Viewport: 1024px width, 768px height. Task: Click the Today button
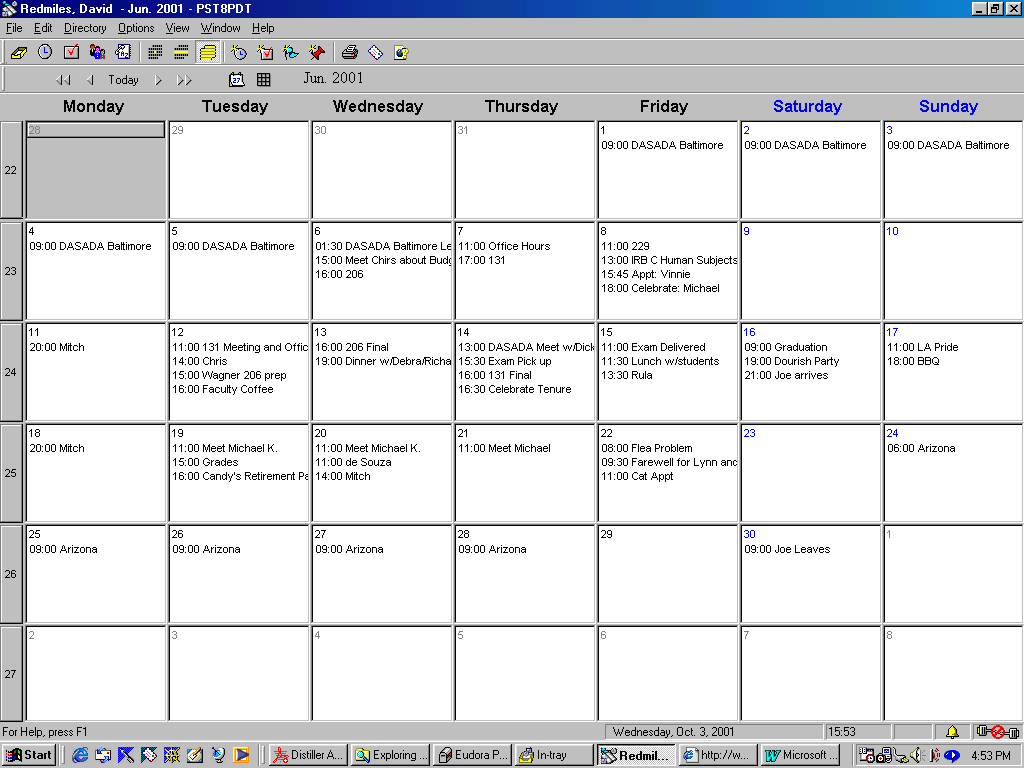pos(123,80)
